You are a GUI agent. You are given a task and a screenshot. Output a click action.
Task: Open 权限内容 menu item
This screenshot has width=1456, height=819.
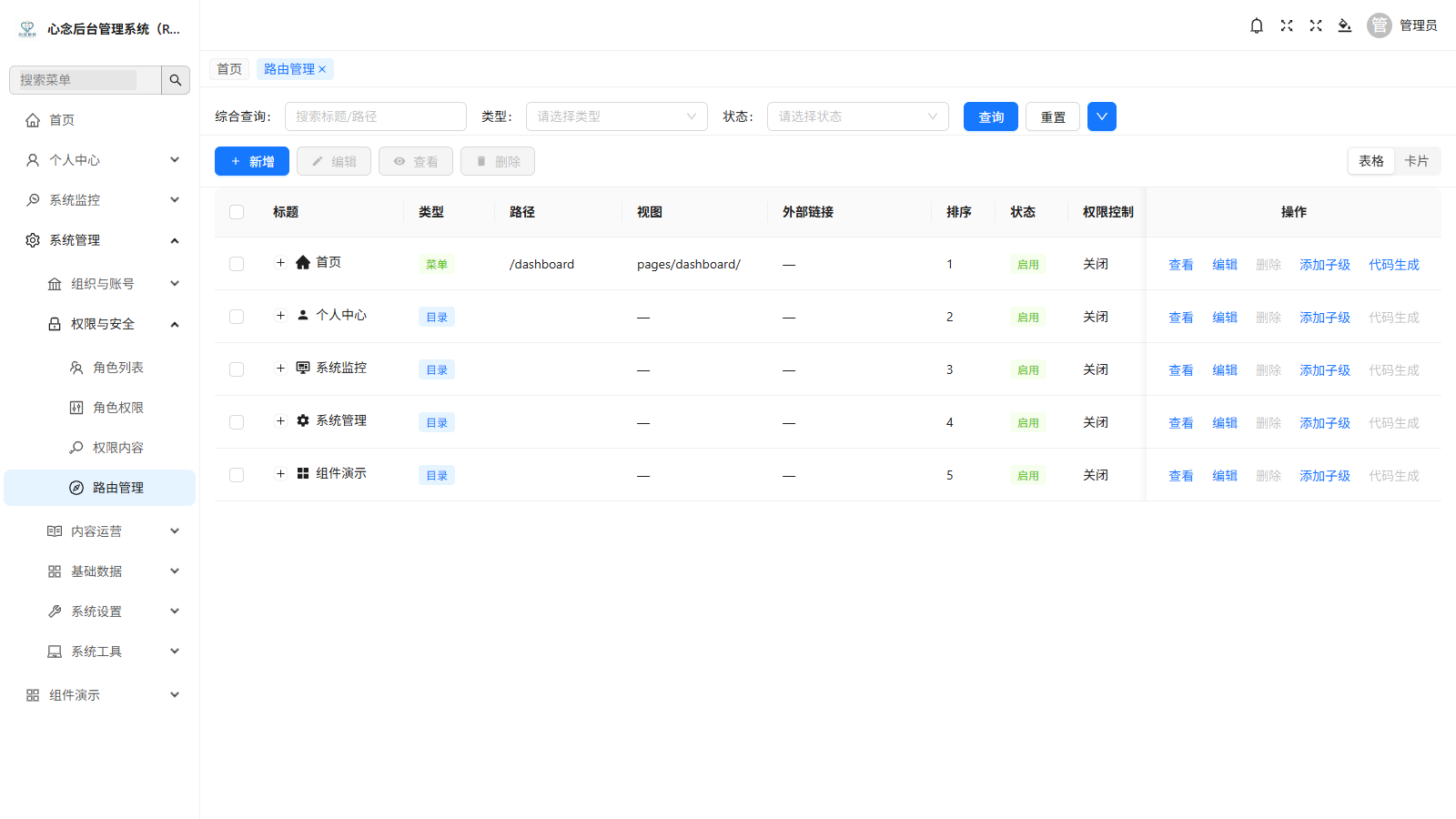pos(100,448)
